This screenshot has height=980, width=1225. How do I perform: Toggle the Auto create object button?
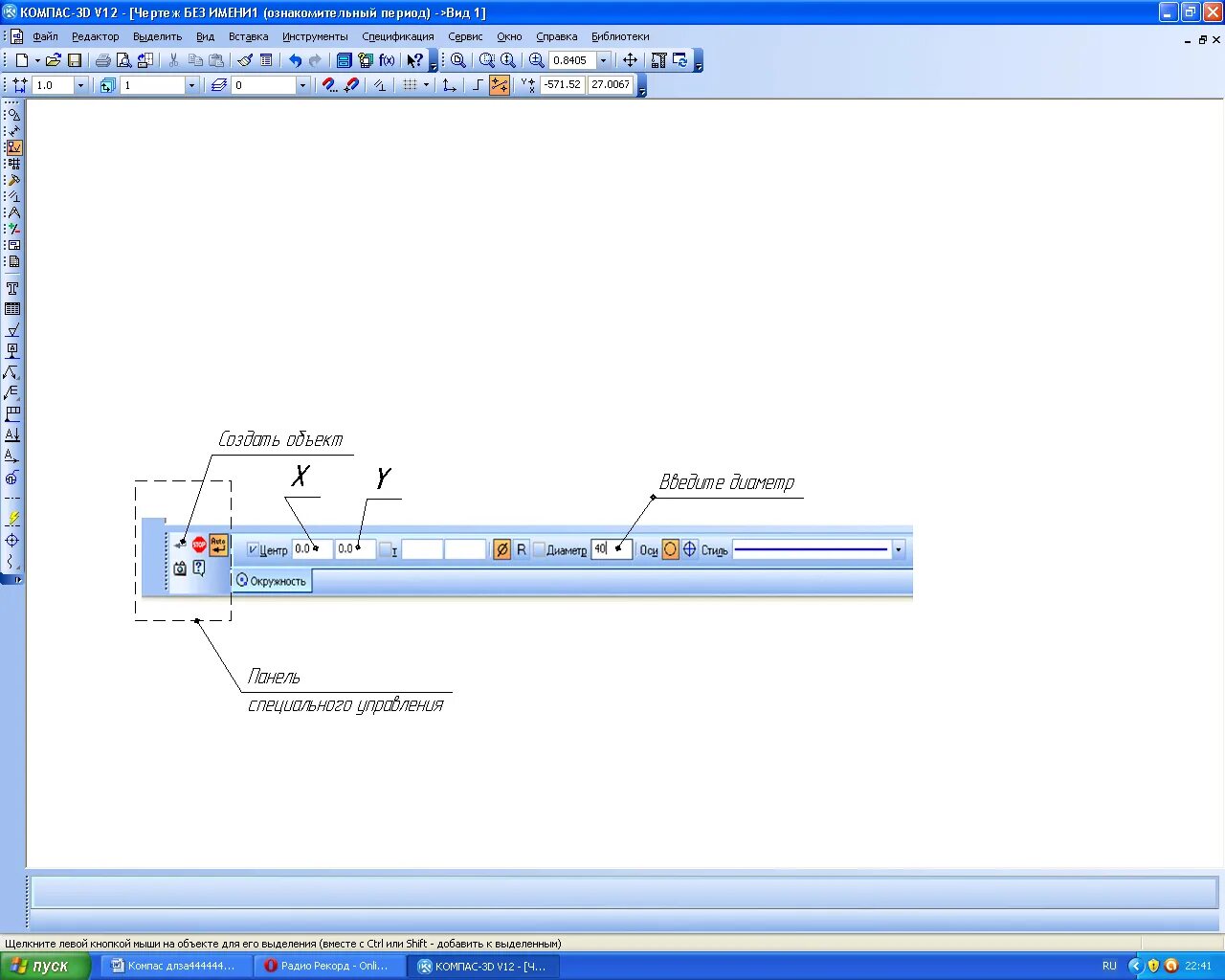pos(219,546)
